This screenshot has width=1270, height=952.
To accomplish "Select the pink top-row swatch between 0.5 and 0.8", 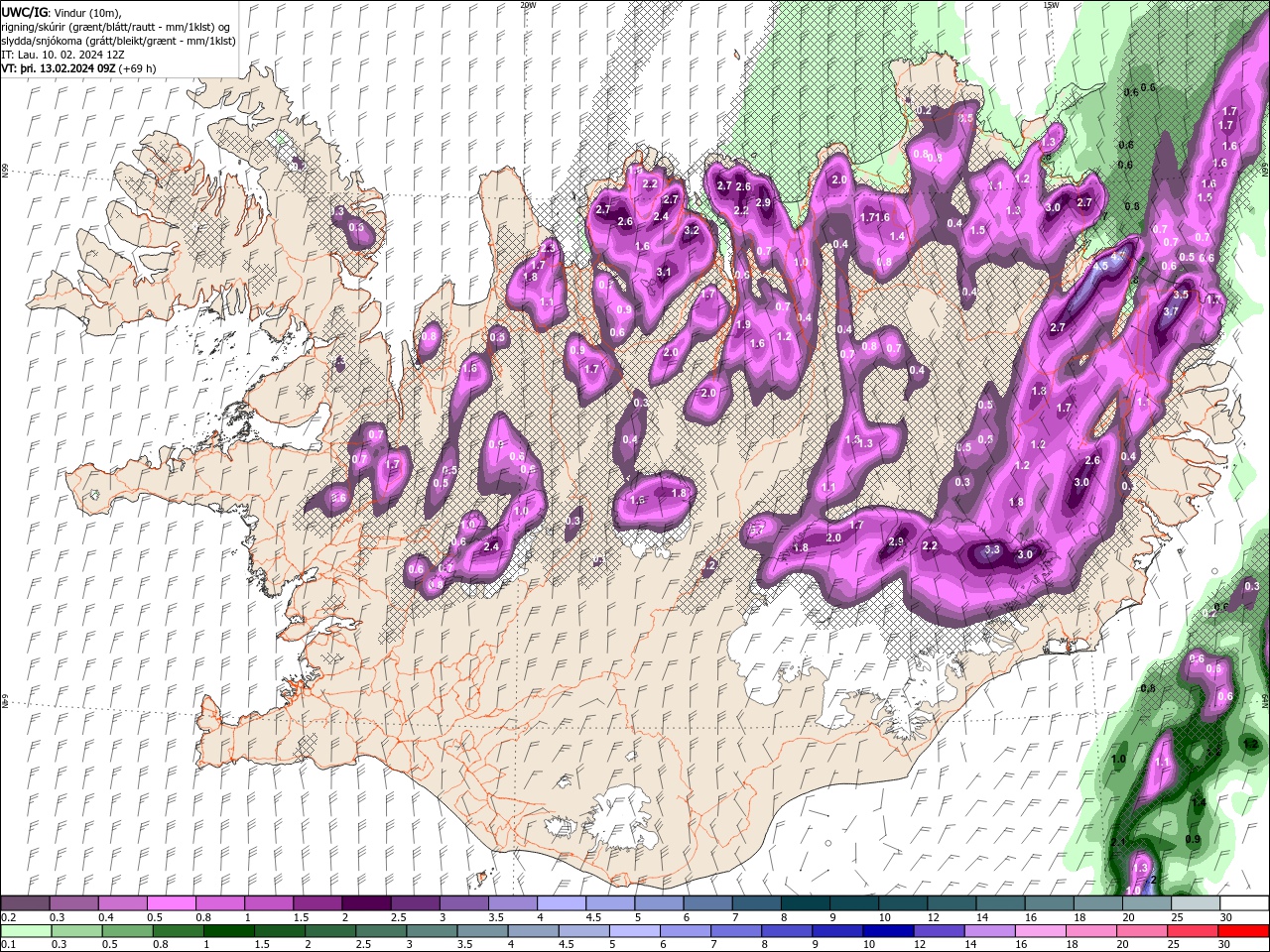I will click(x=171, y=903).
